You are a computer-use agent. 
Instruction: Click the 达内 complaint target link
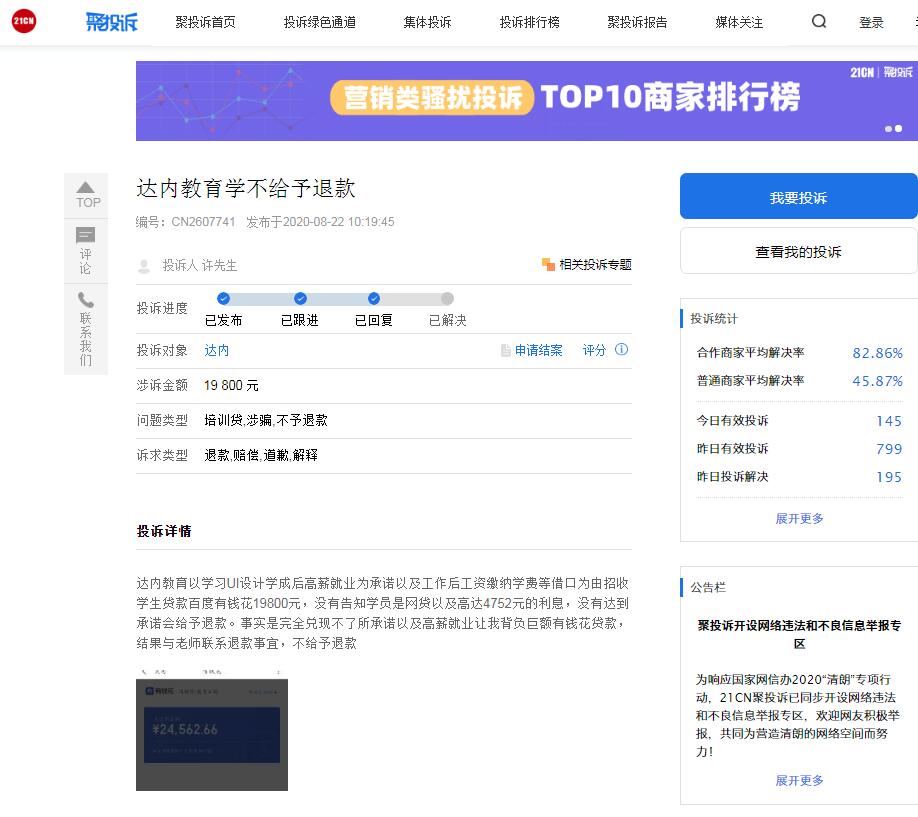pyautogui.click(x=217, y=350)
